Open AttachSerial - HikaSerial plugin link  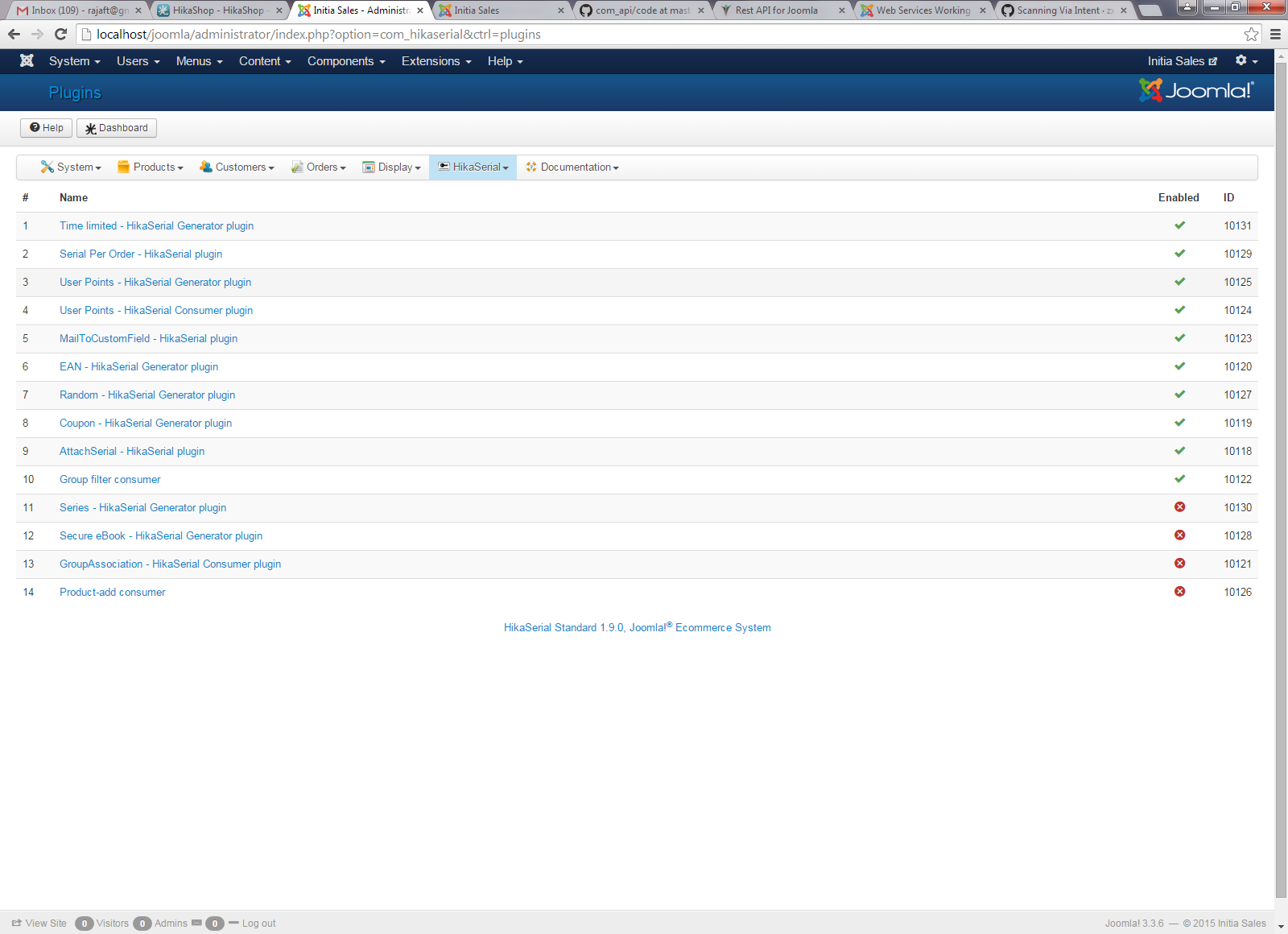pos(132,452)
